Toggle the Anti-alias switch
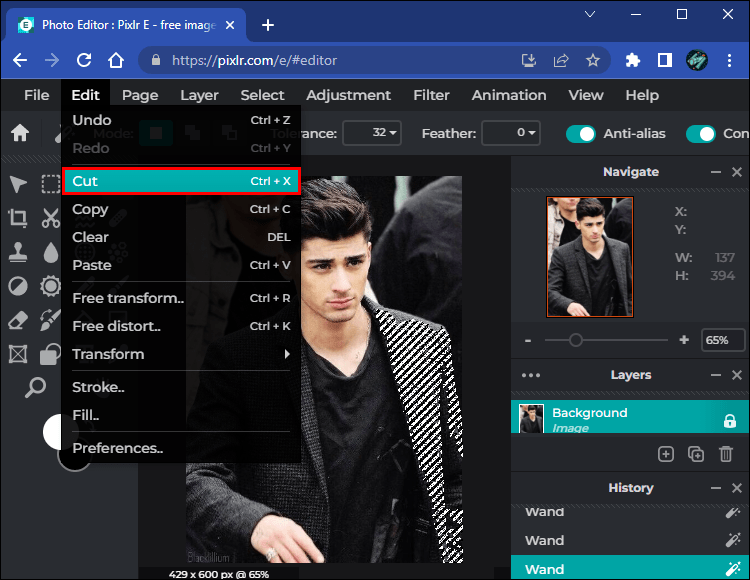The width and height of the screenshot is (750, 580). click(581, 133)
